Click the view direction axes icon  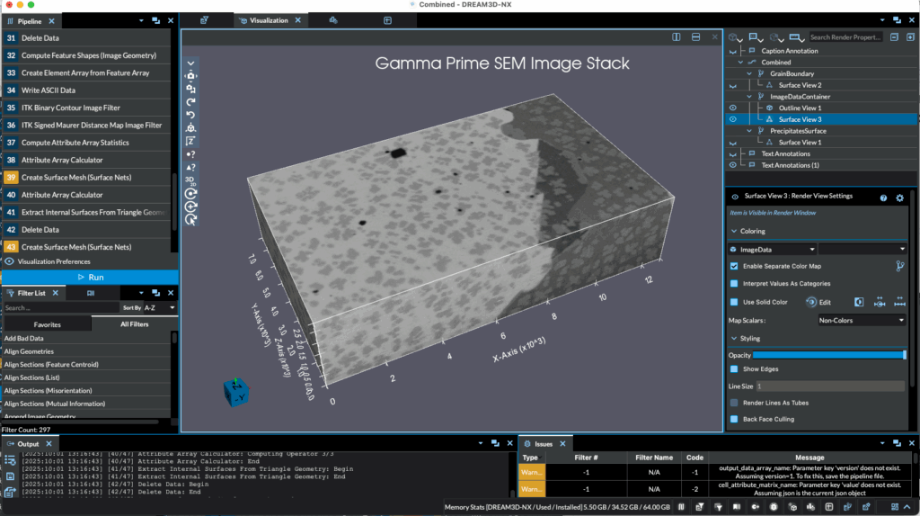(191, 128)
